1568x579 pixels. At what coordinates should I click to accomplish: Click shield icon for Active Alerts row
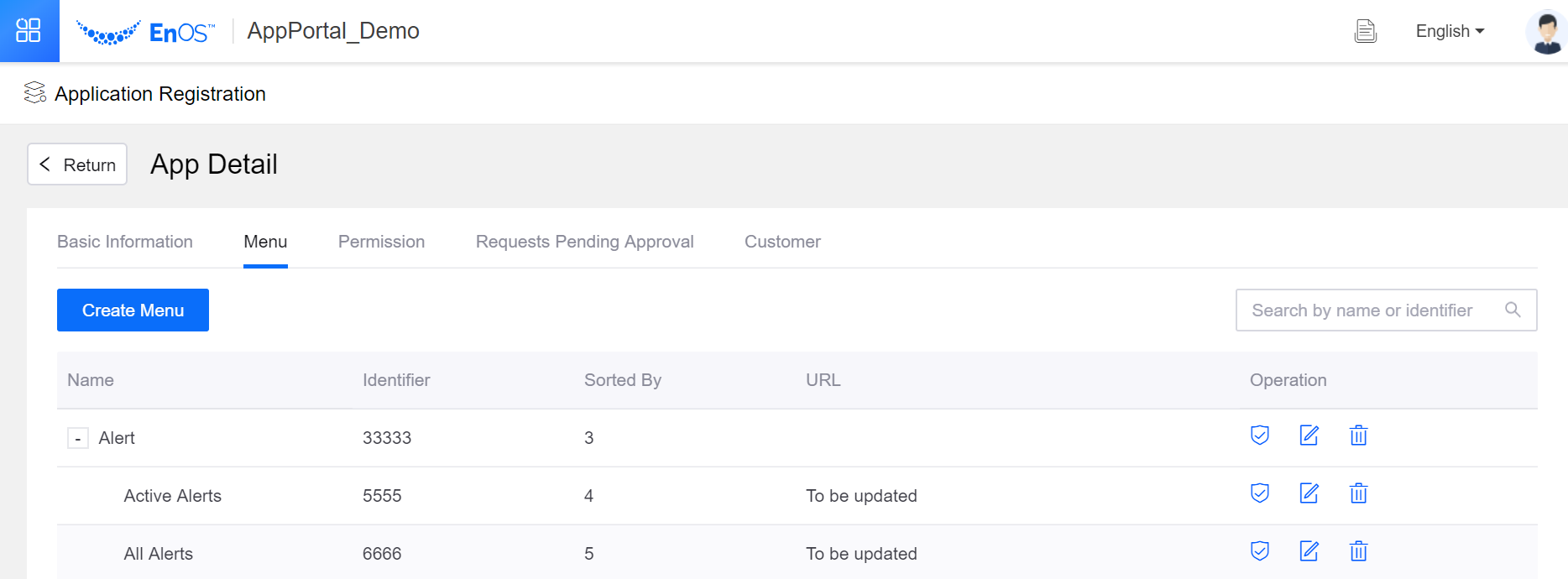click(1259, 493)
